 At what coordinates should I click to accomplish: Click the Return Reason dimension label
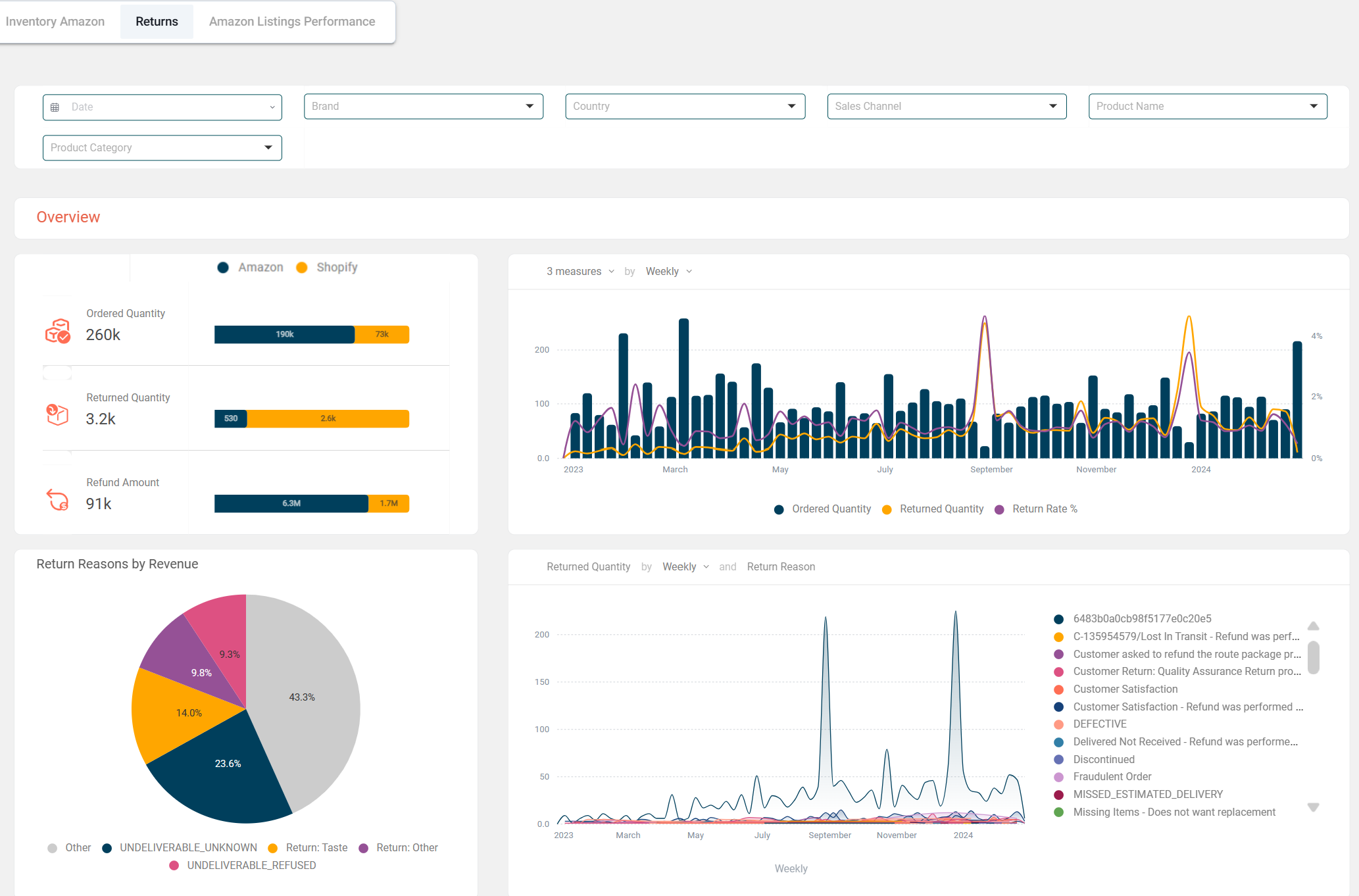(x=781, y=567)
